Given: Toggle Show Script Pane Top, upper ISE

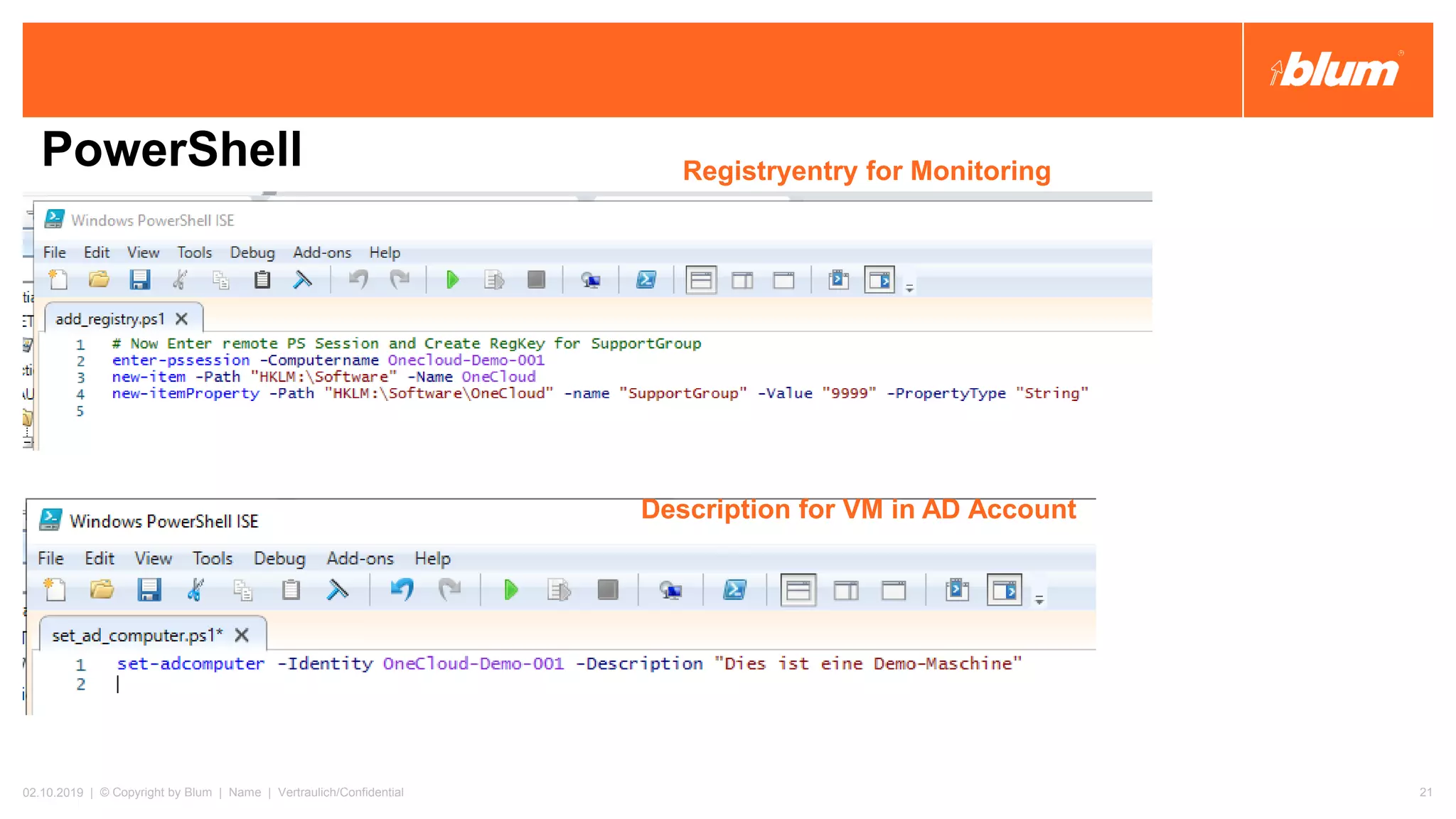Looking at the screenshot, I should (x=701, y=280).
